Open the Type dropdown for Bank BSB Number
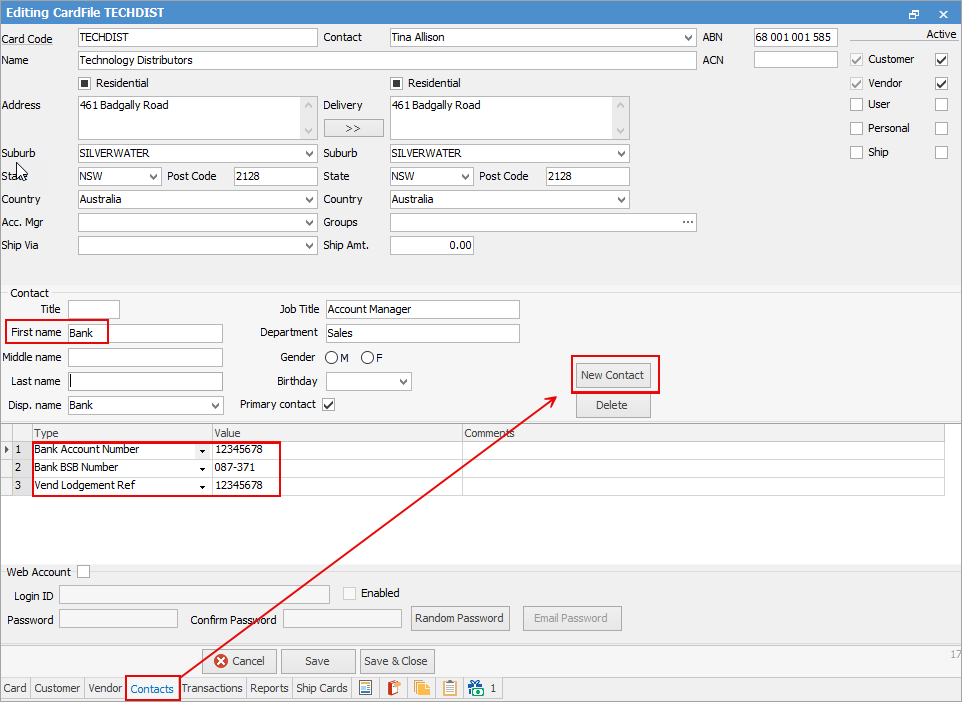 pyautogui.click(x=202, y=468)
